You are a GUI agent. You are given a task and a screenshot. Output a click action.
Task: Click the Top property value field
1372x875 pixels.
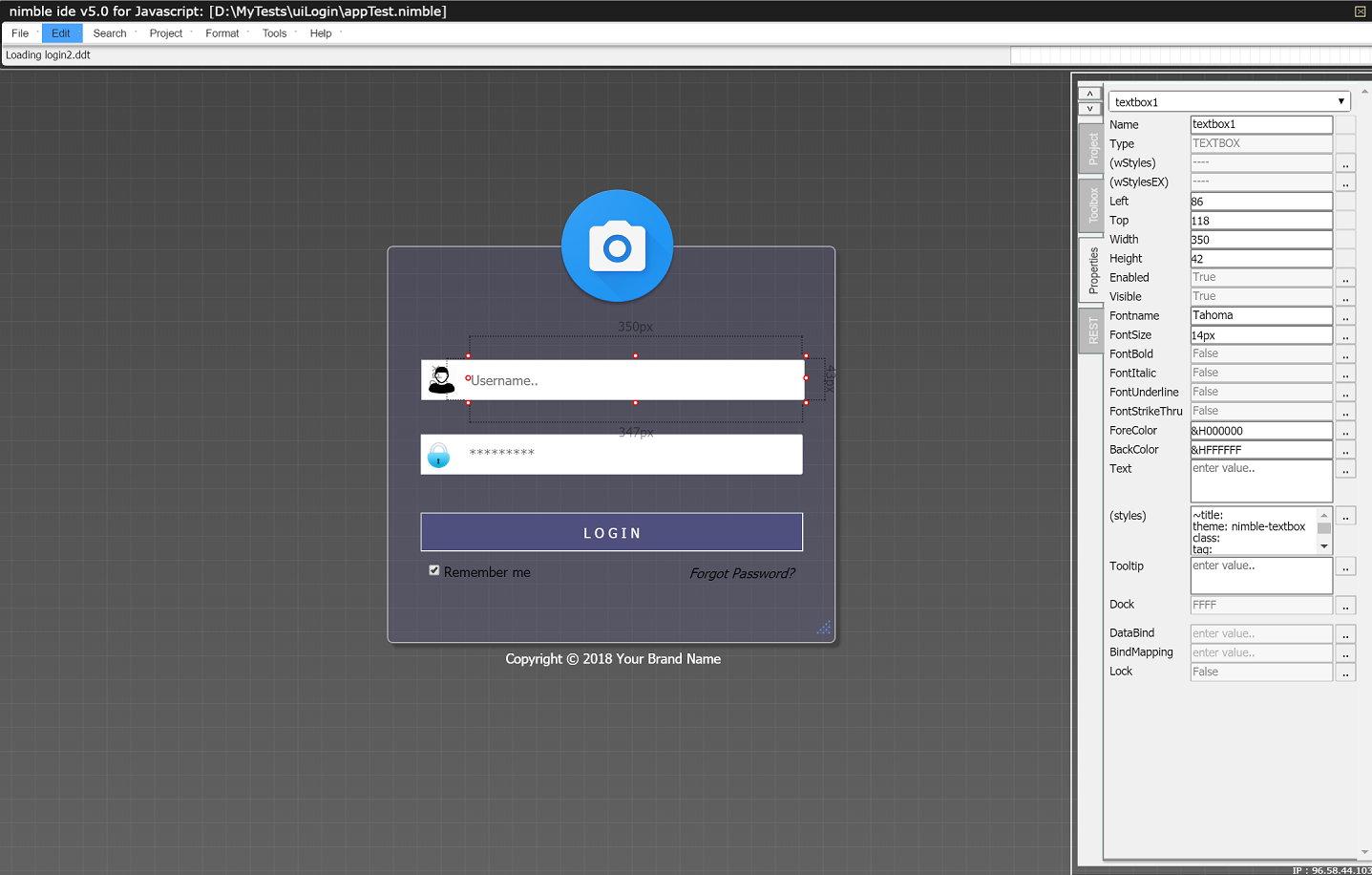(x=1261, y=221)
